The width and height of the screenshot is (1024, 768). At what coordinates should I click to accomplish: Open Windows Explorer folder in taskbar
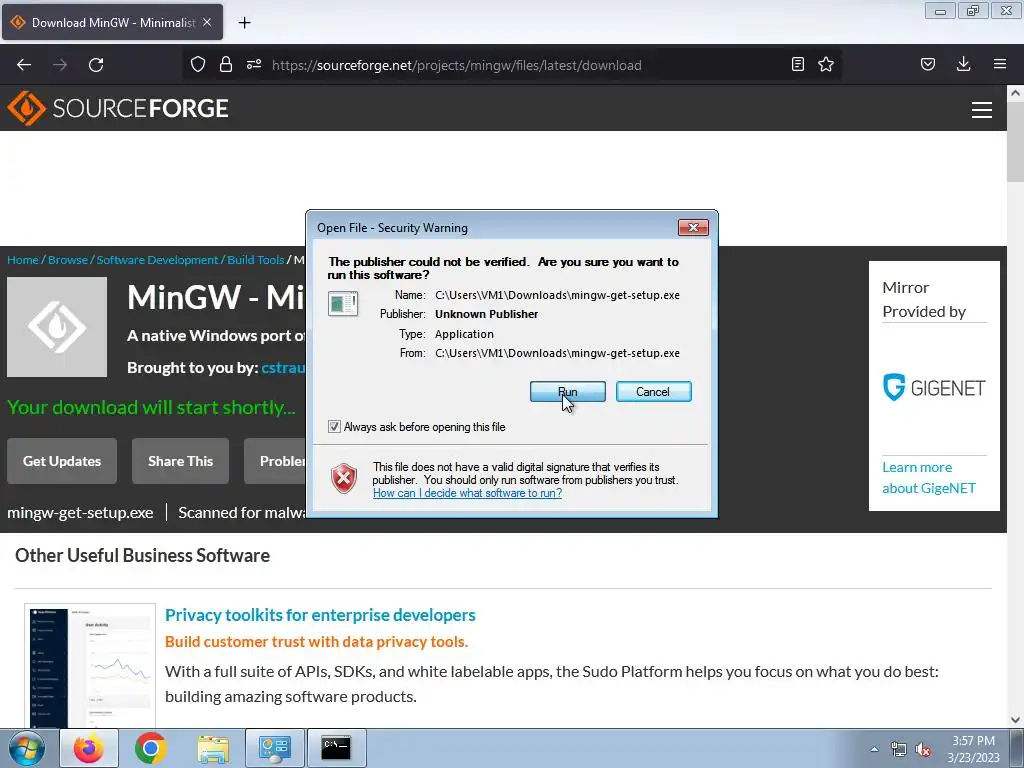(x=213, y=748)
